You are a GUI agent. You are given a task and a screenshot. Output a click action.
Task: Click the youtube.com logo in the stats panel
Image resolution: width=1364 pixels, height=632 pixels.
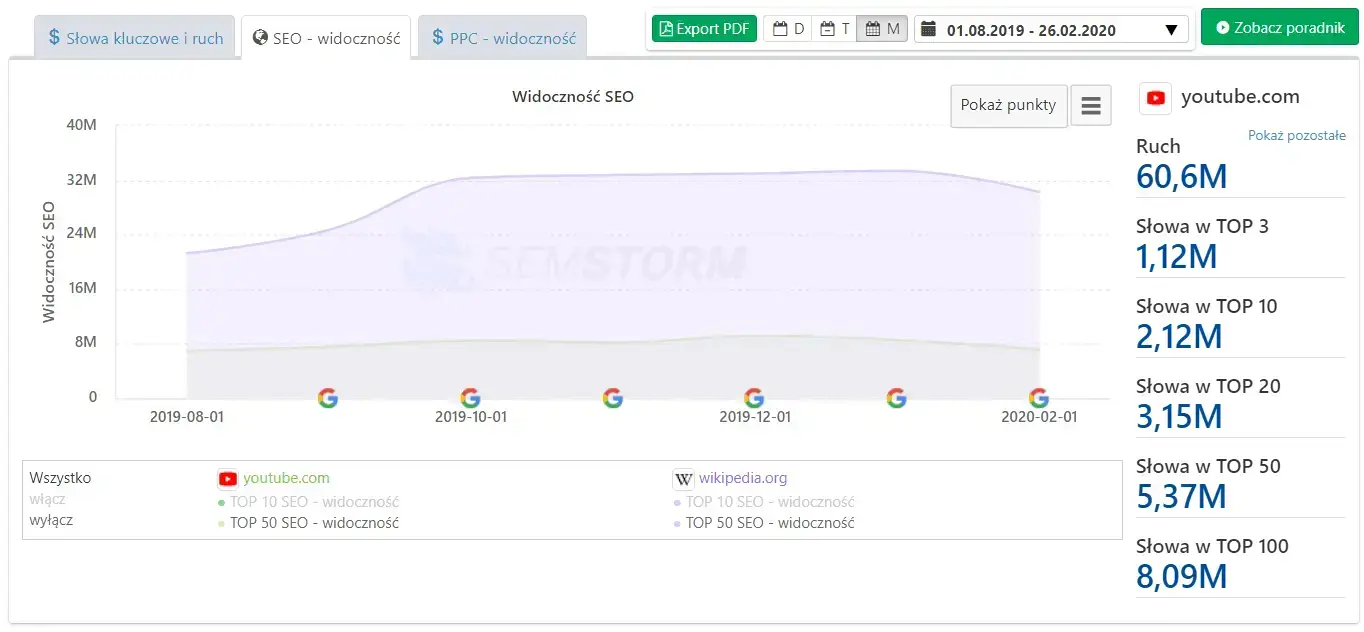1155,97
